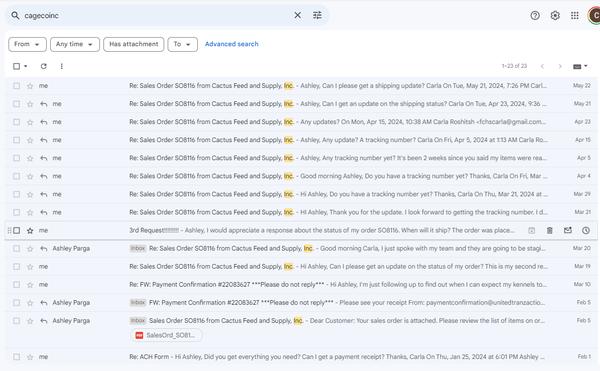Image resolution: width=600 pixels, height=371 pixels.
Task: Star the May 21 email
Action: [x=30, y=104]
